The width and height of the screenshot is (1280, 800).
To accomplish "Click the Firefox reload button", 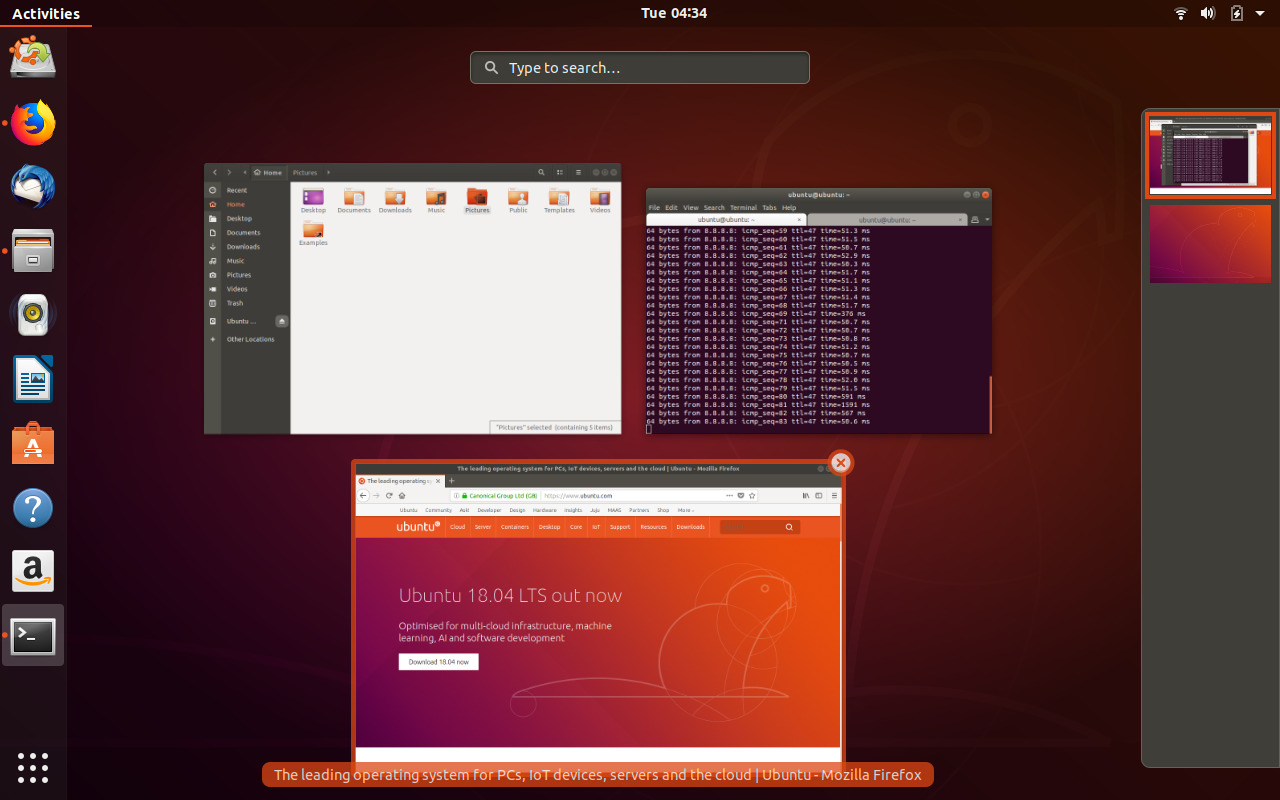I will pos(389,496).
